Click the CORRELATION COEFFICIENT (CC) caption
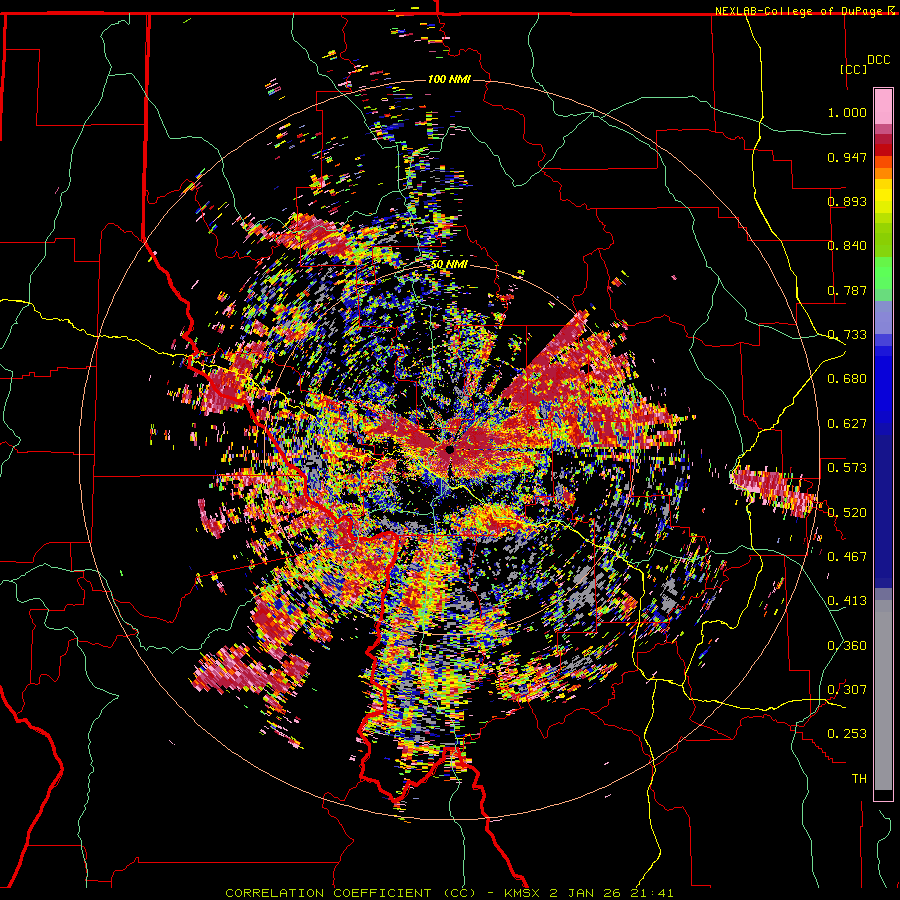Viewport: 900px width, 900px height. coord(351,893)
